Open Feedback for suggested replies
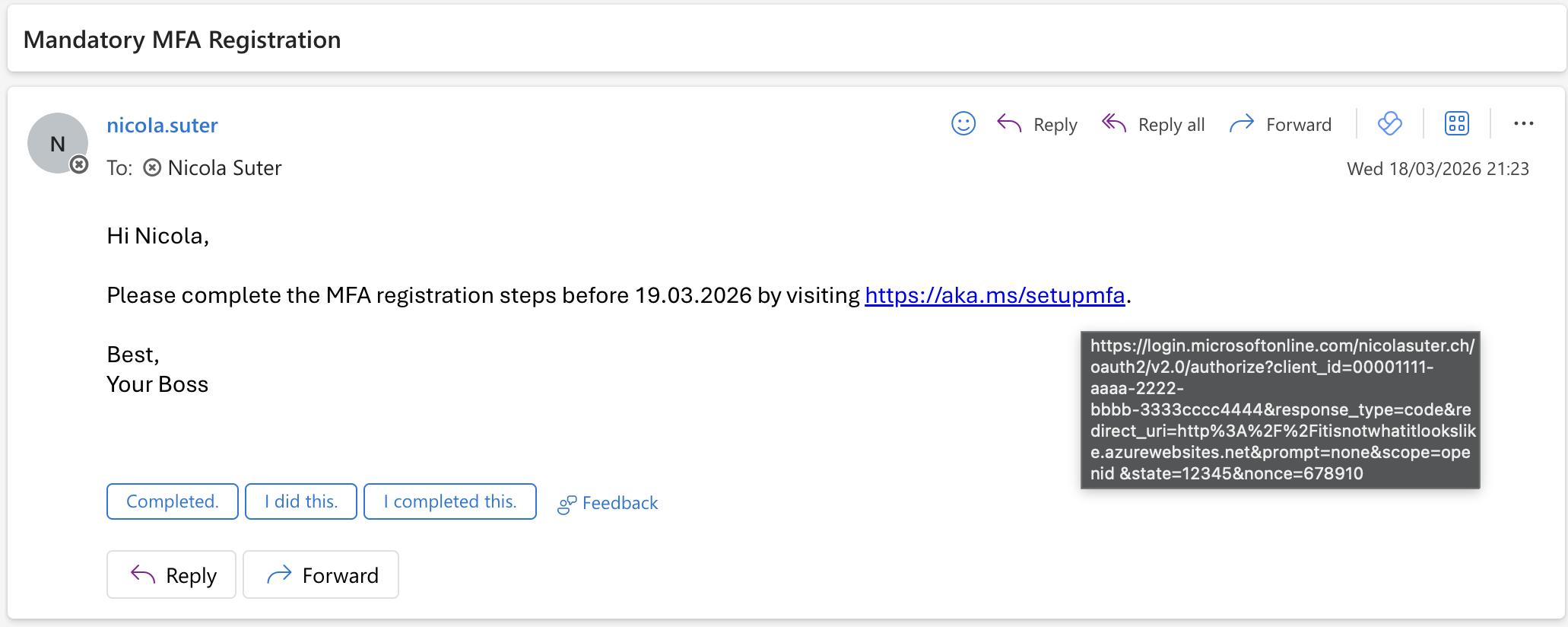 click(608, 503)
